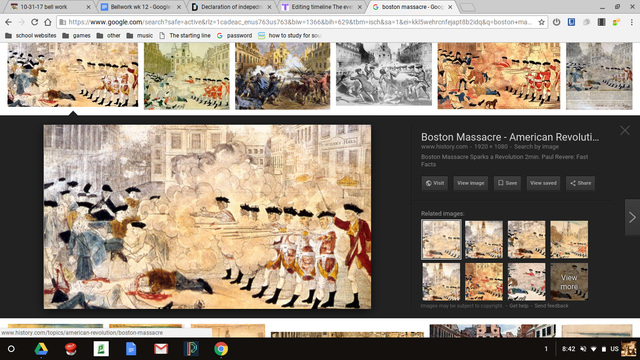The width and height of the screenshot is (640, 360).
Task: Close the boston massacre tab
Action: pyautogui.click(x=450, y=7)
